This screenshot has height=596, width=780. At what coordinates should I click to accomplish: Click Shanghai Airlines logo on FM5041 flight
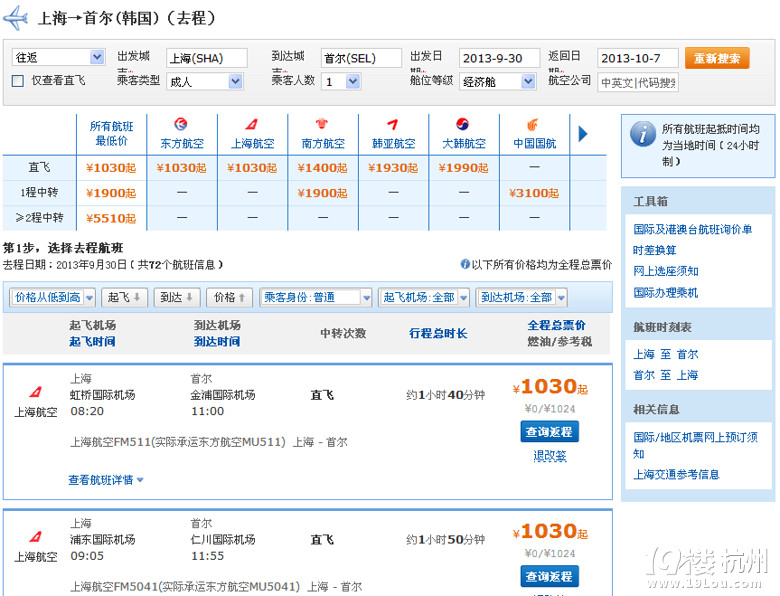(36, 537)
